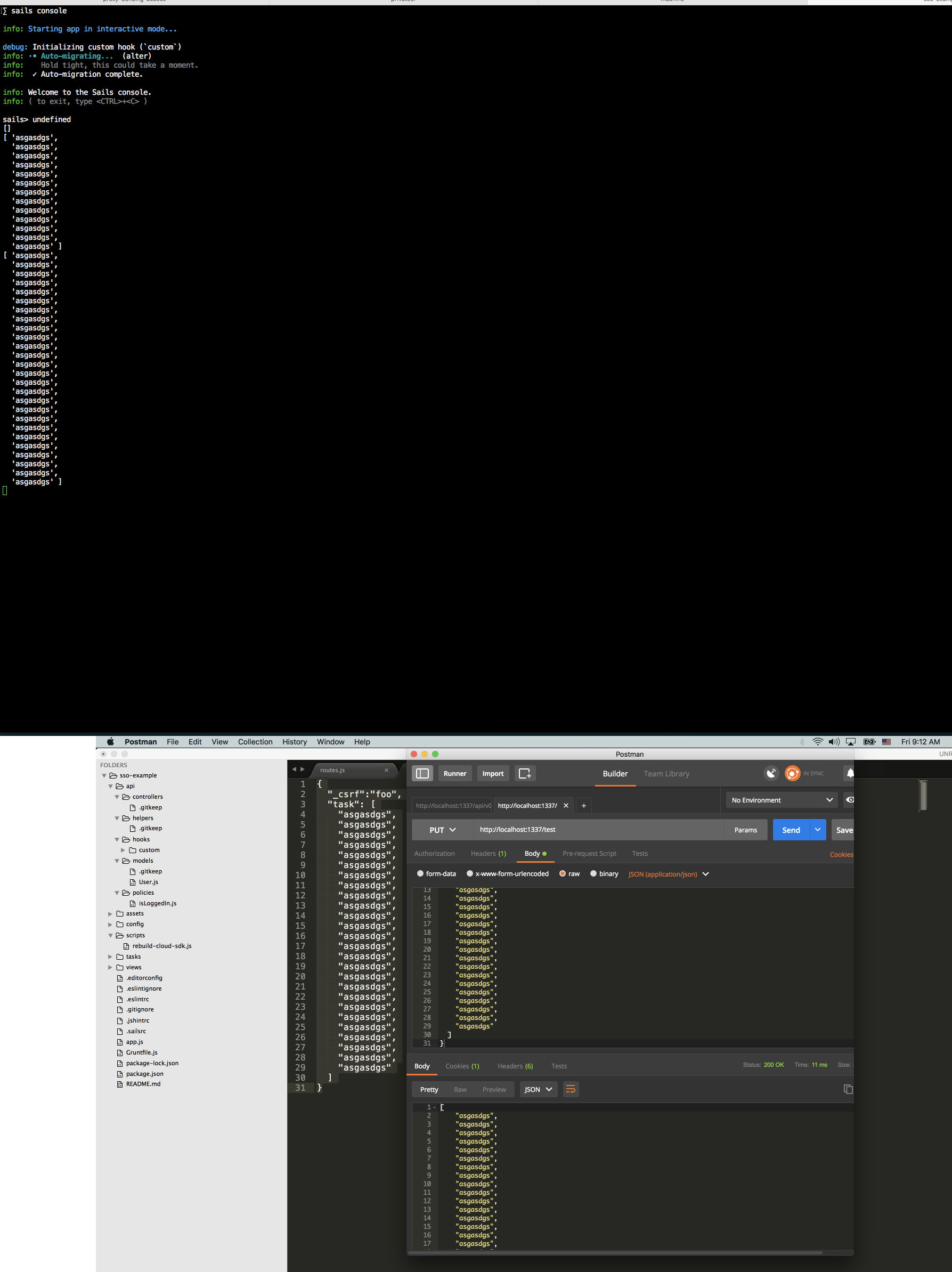Open the Interceptor satellite icon
The image size is (952, 1272).
pos(771,773)
